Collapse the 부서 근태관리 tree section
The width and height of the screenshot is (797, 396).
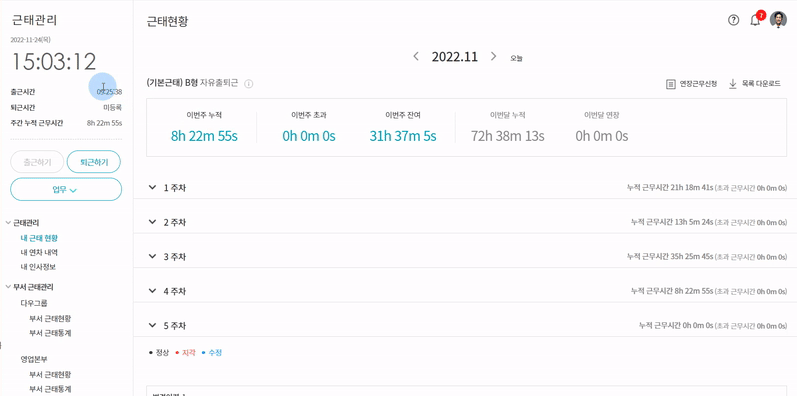point(8,287)
